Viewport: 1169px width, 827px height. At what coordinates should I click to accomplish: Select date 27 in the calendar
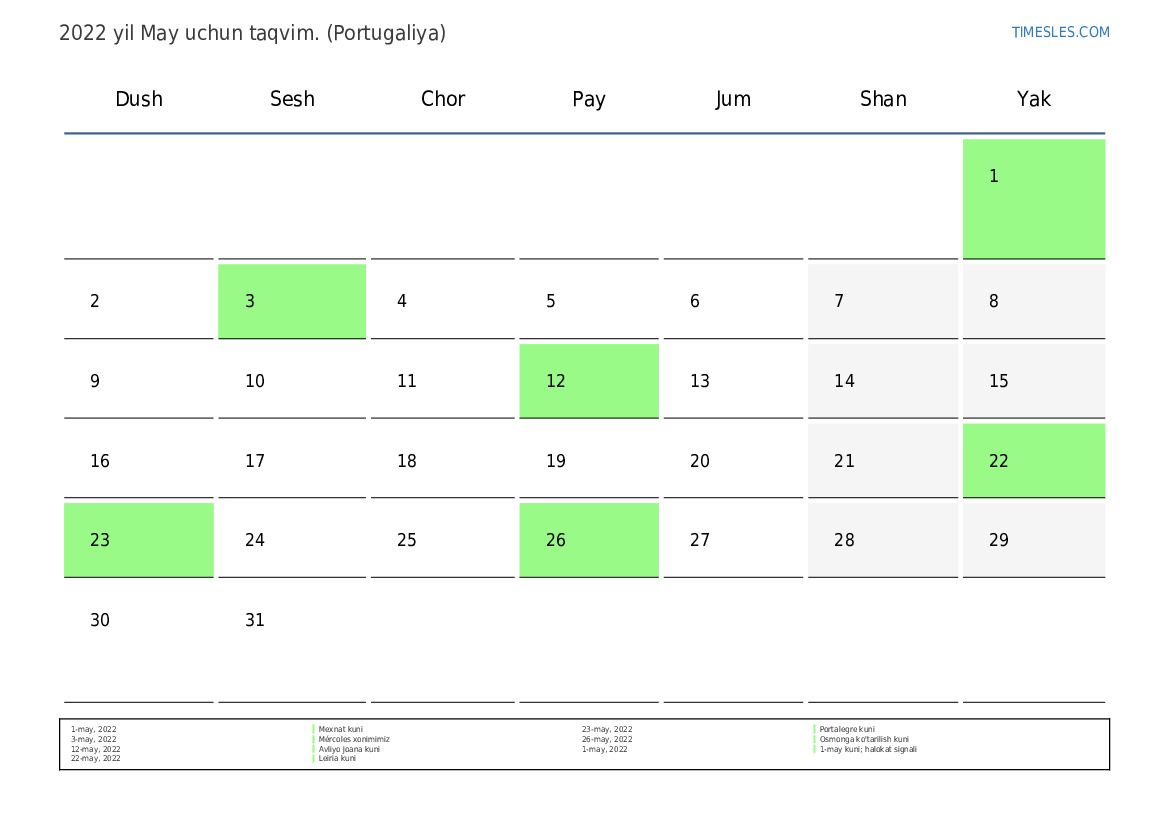coord(733,540)
